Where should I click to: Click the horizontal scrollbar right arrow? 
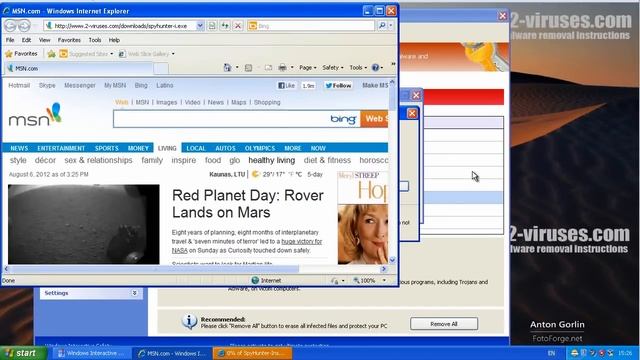(x=383, y=269)
